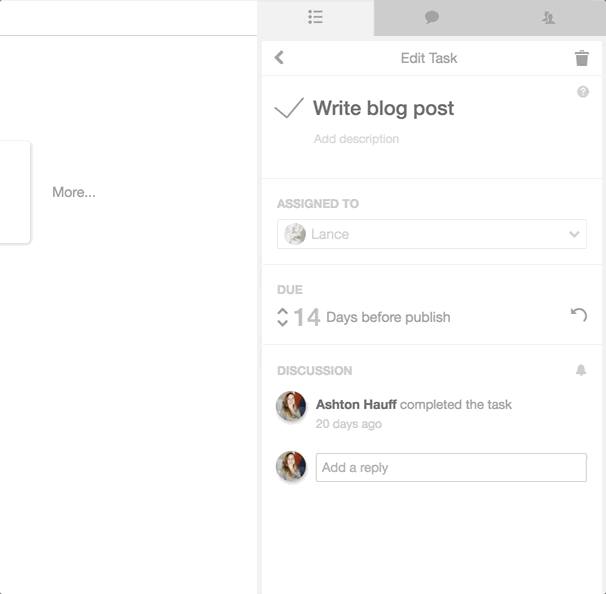The height and width of the screenshot is (594, 606).
Task: Open the task list tab icon
Action: click(x=315, y=17)
